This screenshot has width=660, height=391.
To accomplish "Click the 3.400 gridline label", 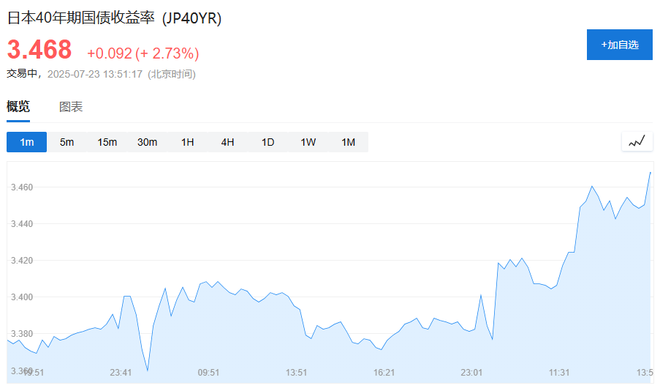I will coord(22,297).
